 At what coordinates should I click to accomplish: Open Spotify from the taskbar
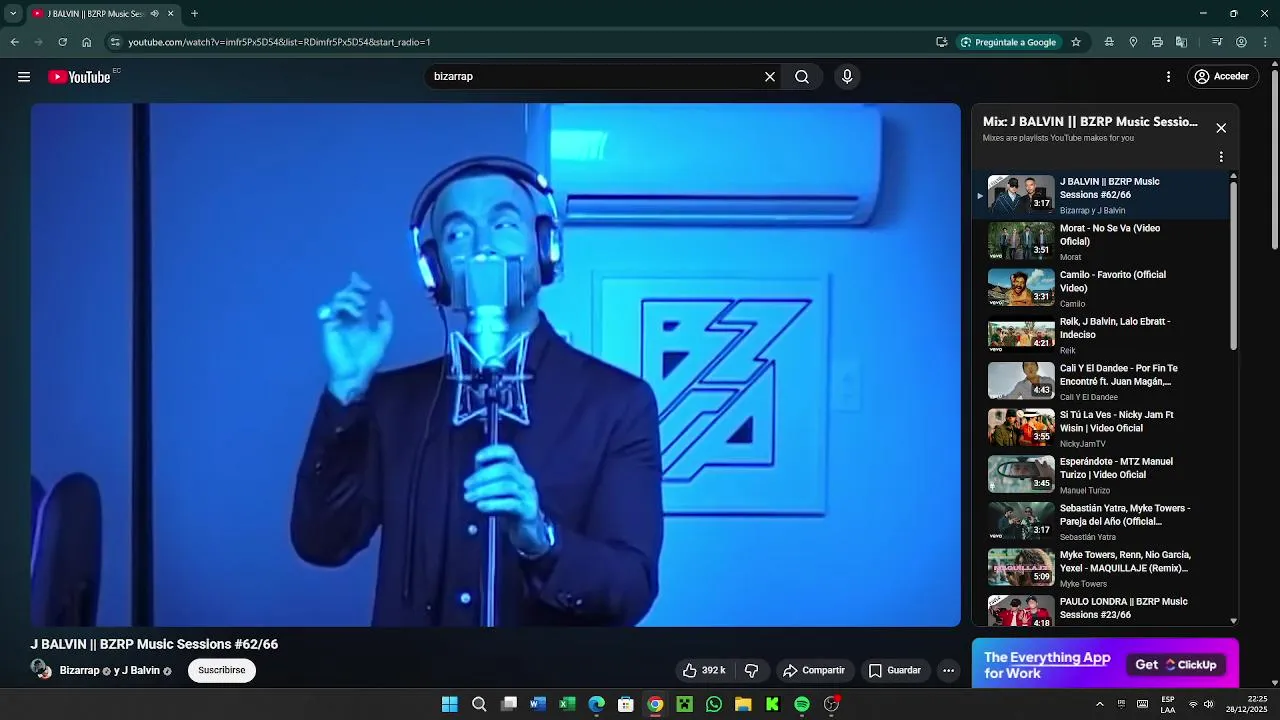[802, 705]
